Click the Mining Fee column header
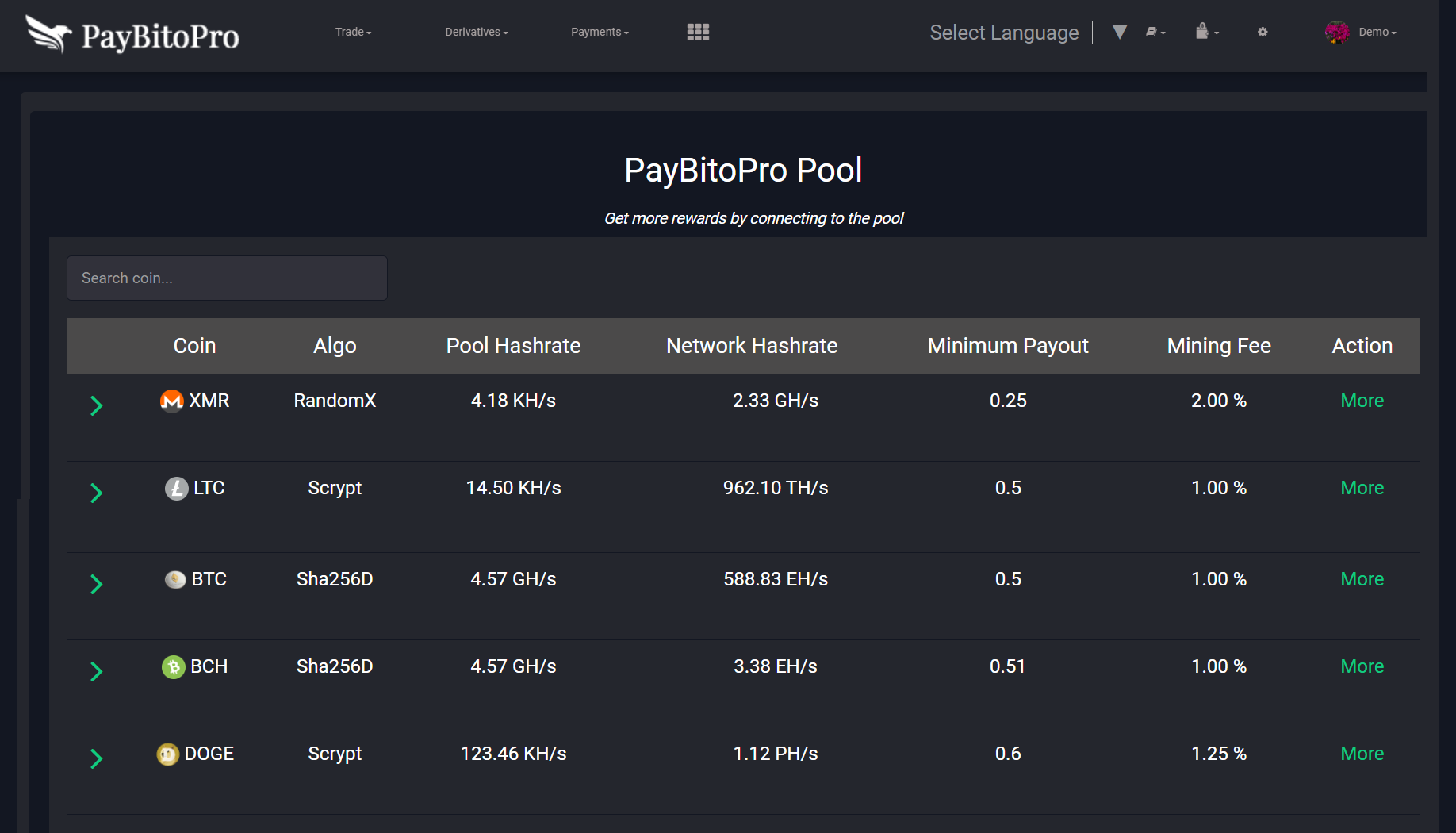The height and width of the screenshot is (833, 1456). [x=1219, y=346]
